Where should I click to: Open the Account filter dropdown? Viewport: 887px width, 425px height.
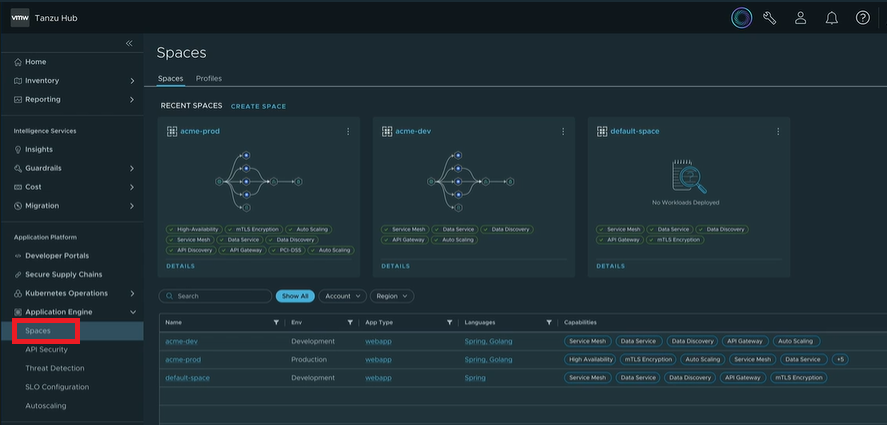point(343,296)
